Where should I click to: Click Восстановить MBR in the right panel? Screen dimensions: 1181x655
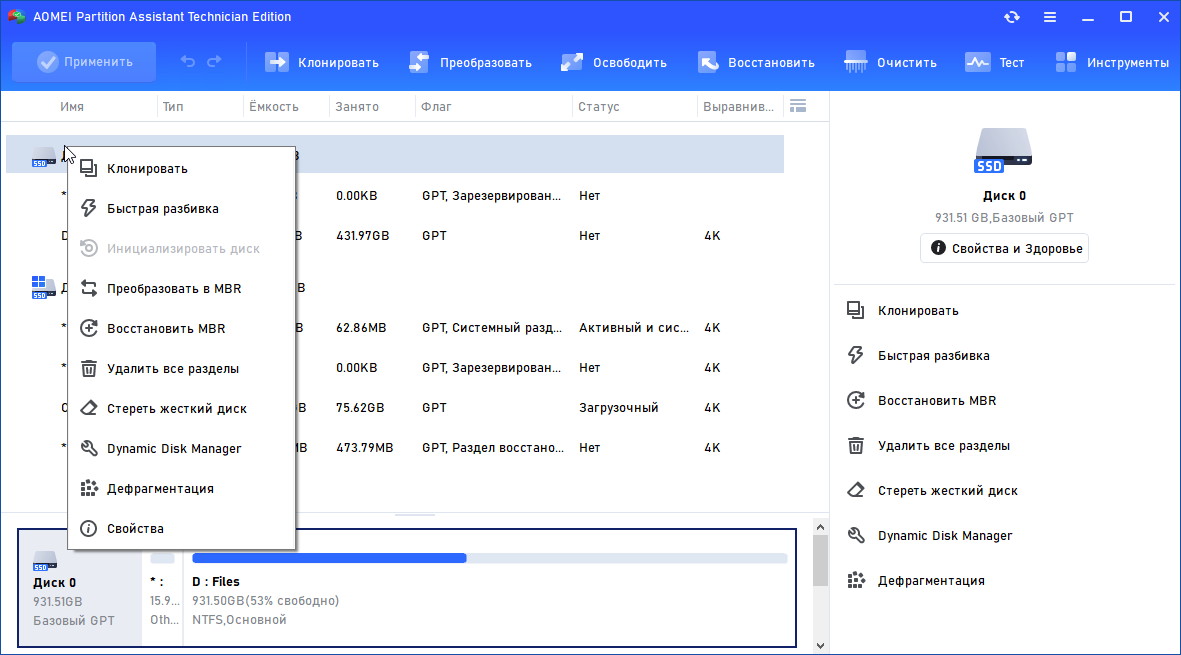tap(920, 401)
